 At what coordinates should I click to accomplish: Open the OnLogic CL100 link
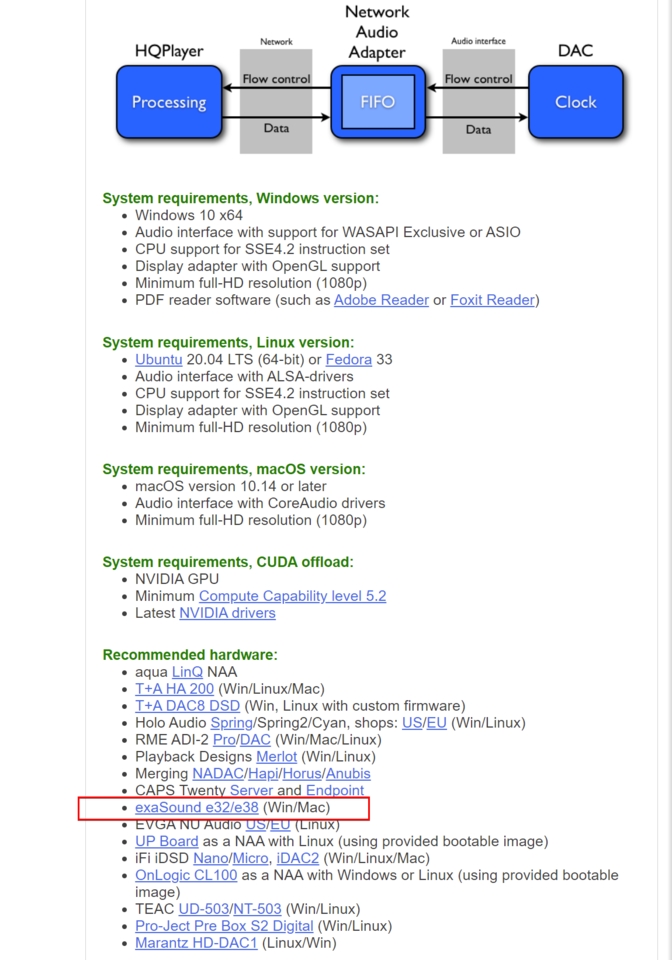point(186,876)
